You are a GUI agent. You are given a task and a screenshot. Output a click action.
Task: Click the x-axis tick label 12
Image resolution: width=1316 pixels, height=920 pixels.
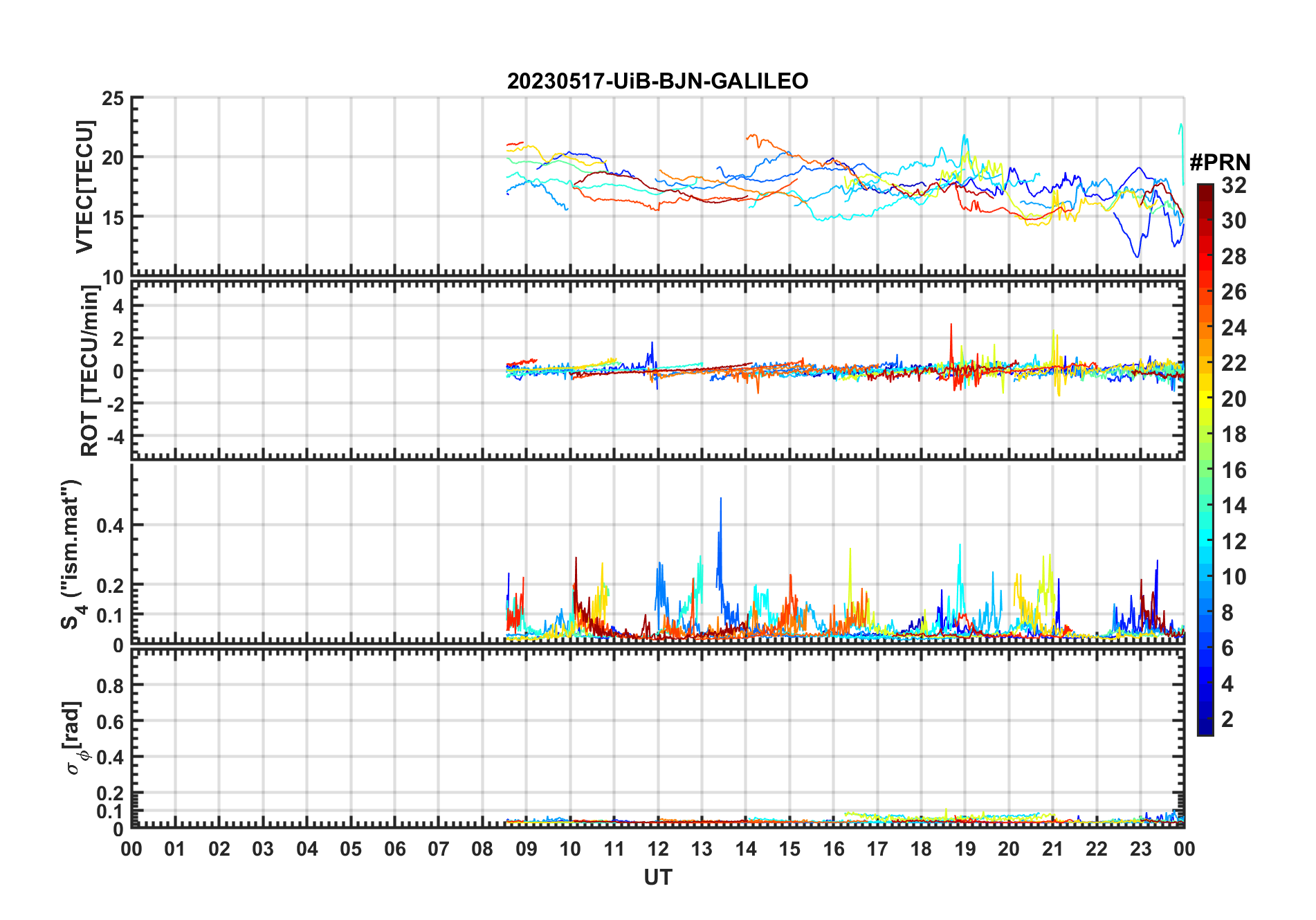(x=658, y=848)
